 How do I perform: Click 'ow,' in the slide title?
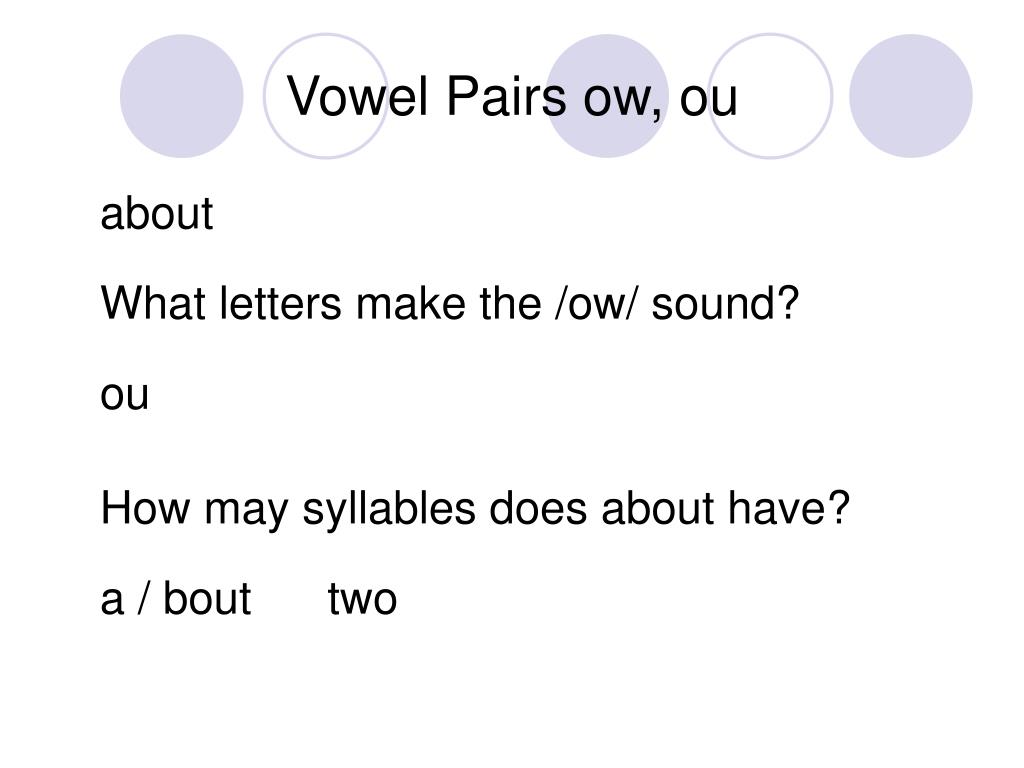coord(623,99)
